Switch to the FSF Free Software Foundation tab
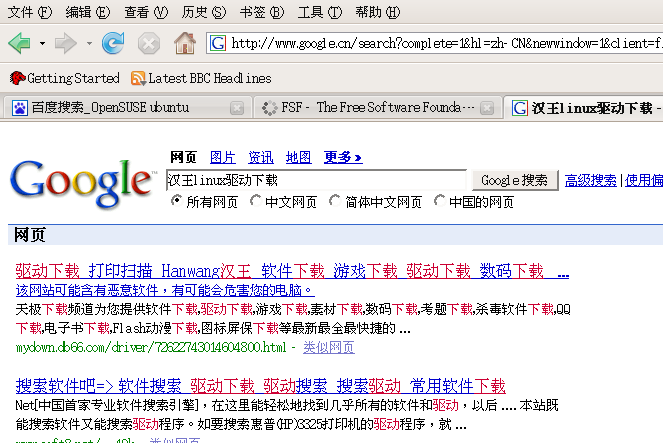663x443 pixels. pyautogui.click(x=378, y=108)
